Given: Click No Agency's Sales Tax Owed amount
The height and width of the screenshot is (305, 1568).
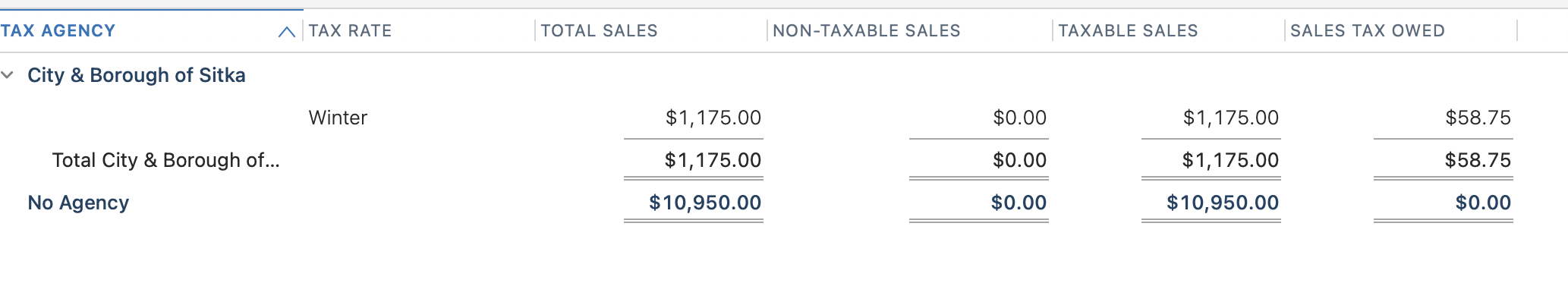Looking at the screenshot, I should click(1483, 203).
